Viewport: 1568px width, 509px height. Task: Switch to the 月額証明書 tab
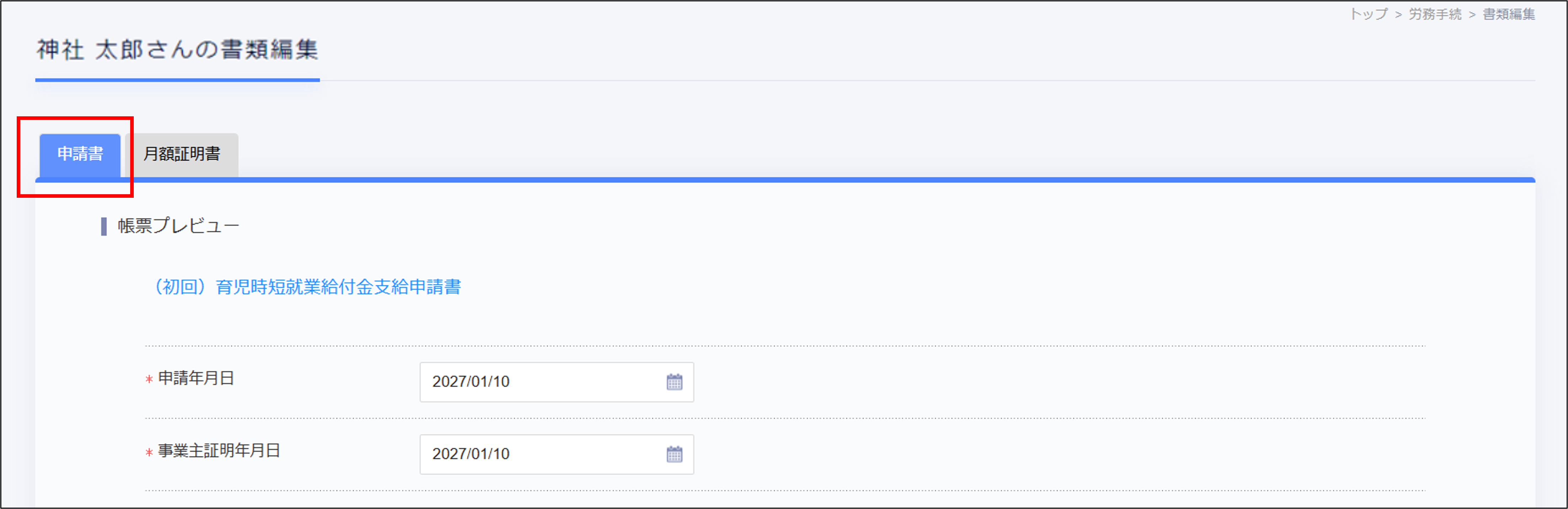click(181, 154)
